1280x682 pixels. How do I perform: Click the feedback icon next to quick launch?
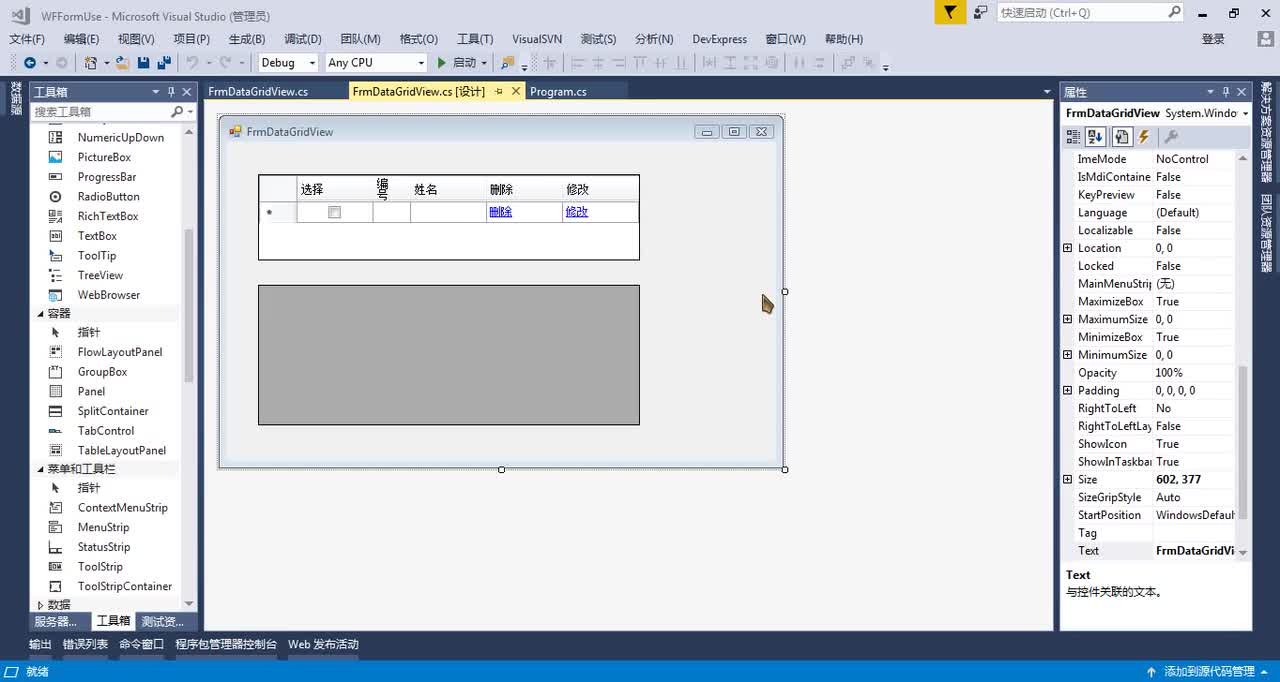981,12
